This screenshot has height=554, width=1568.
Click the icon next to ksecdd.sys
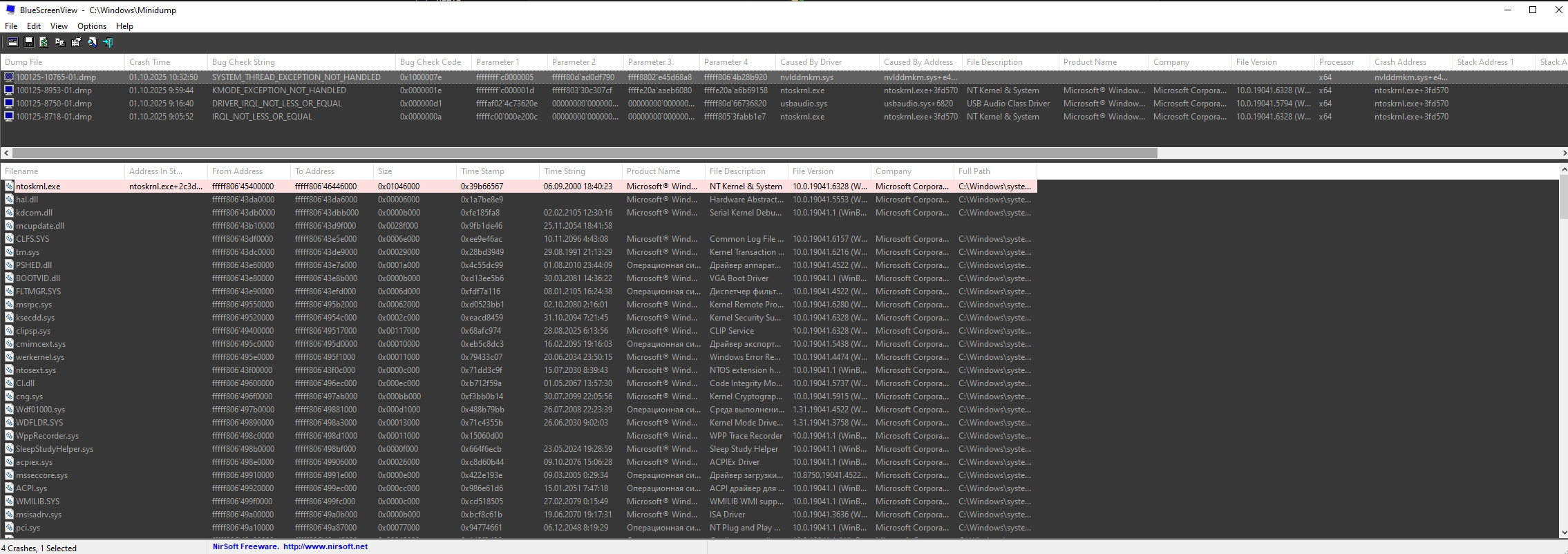coord(9,317)
